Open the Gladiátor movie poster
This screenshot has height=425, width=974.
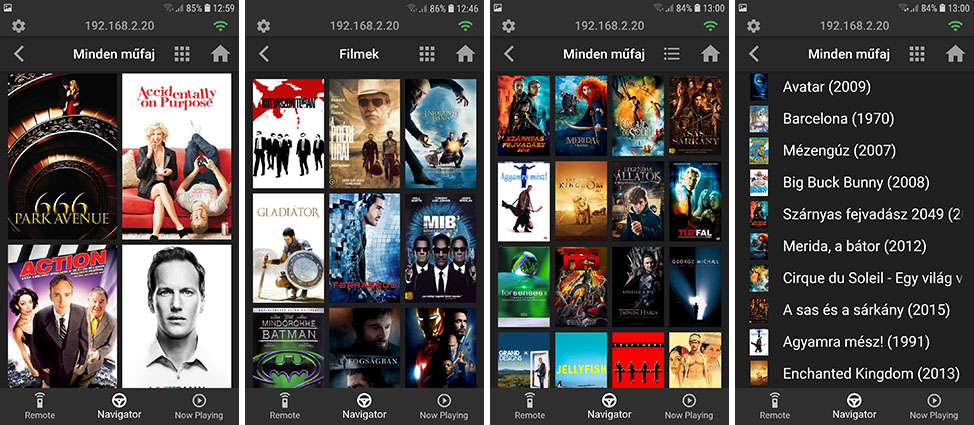pyautogui.click(x=288, y=248)
